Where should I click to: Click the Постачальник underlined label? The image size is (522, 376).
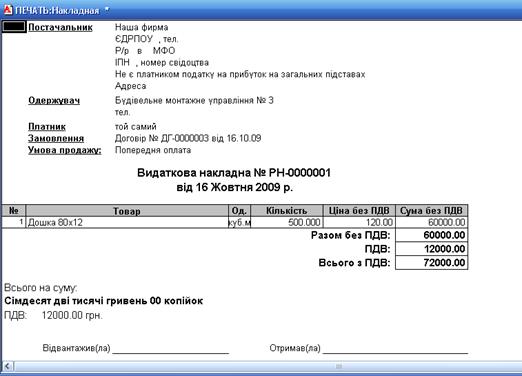tap(60, 27)
